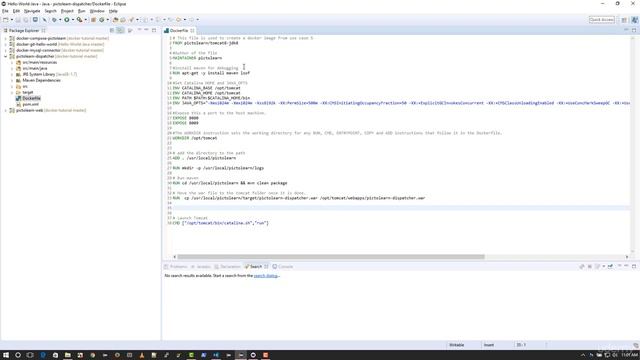Open the Task View taskbar icon

(30, 355)
